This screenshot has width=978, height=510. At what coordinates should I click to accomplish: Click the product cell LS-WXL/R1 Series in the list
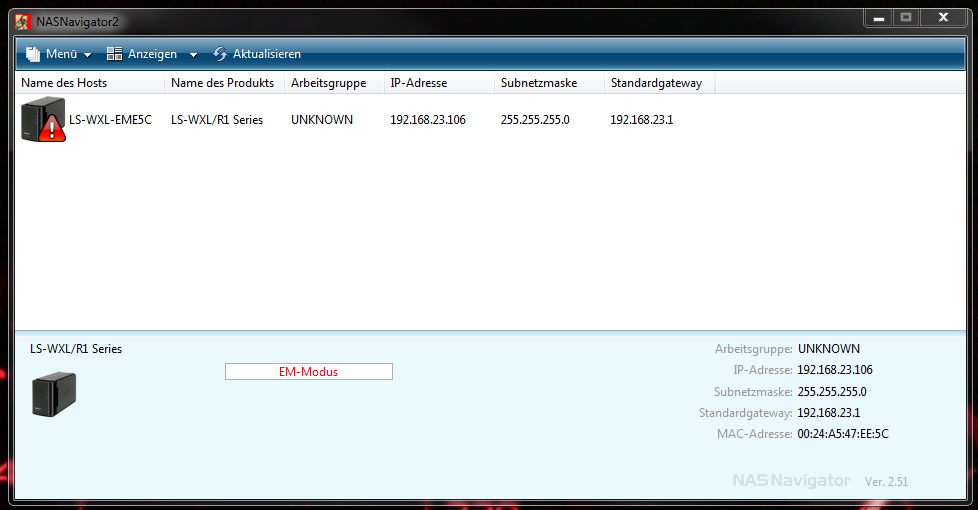tap(217, 120)
